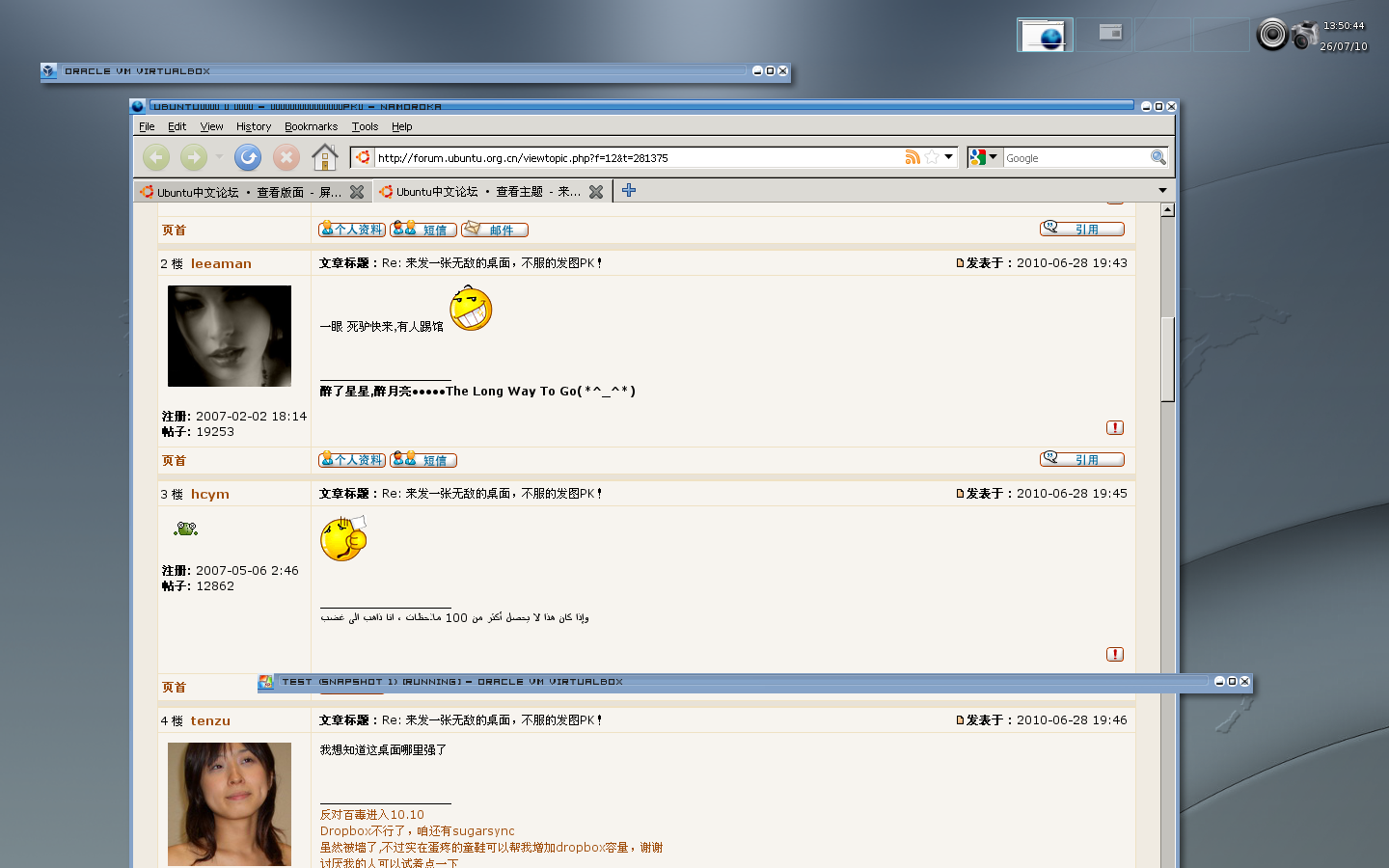Open the address bar history dropdown

(x=949, y=157)
